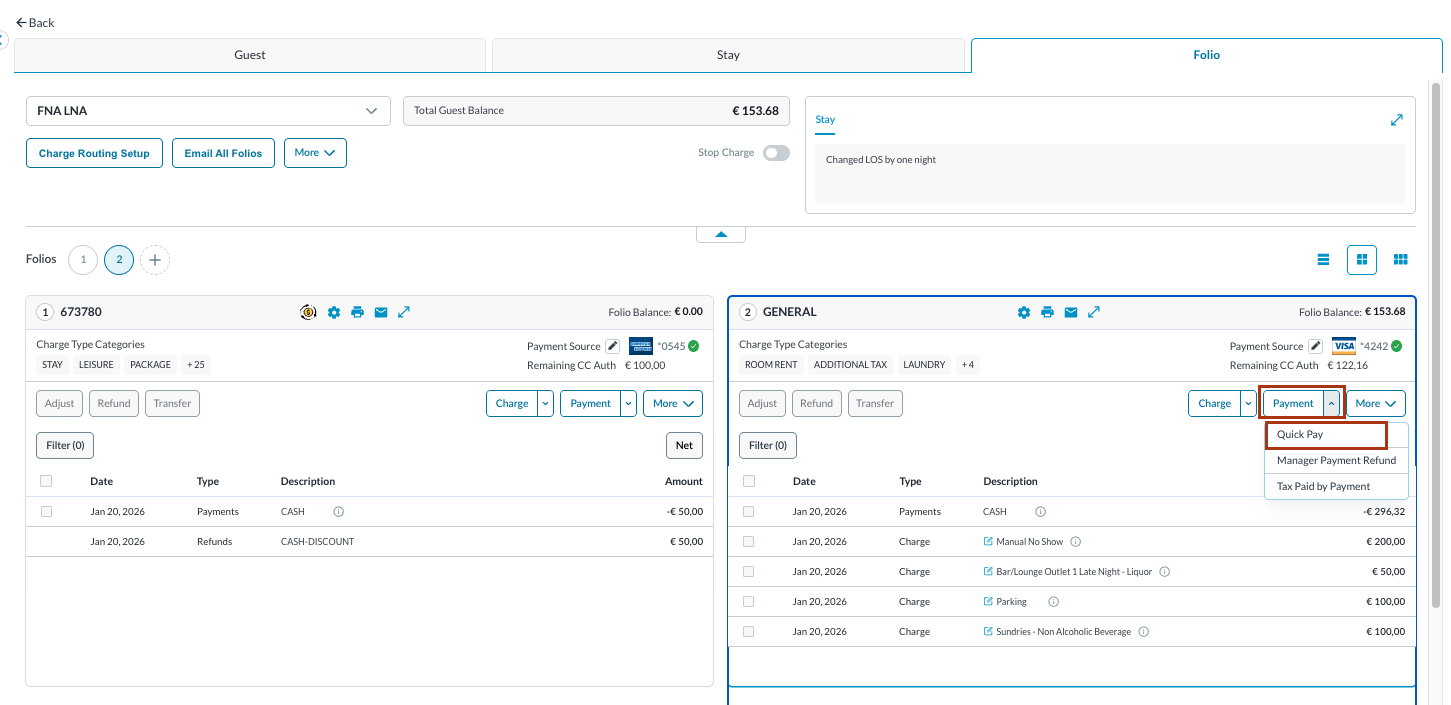The image size is (1451, 705).
Task: Edit payment source on GENERAL folio
Action: [x=1315, y=346]
